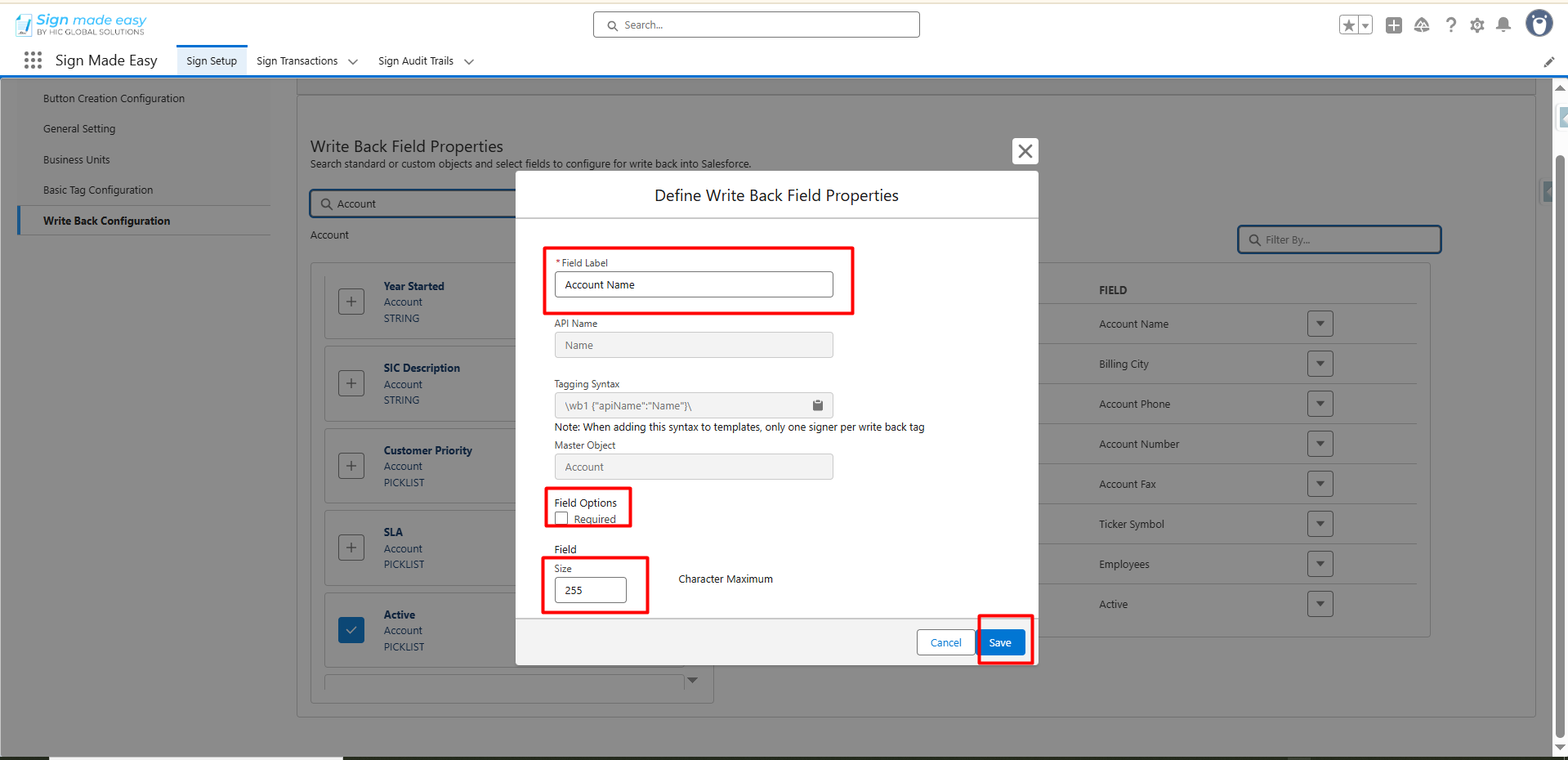Add the SLA field with plus
Image resolution: width=1568 pixels, height=760 pixels.
tap(351, 548)
